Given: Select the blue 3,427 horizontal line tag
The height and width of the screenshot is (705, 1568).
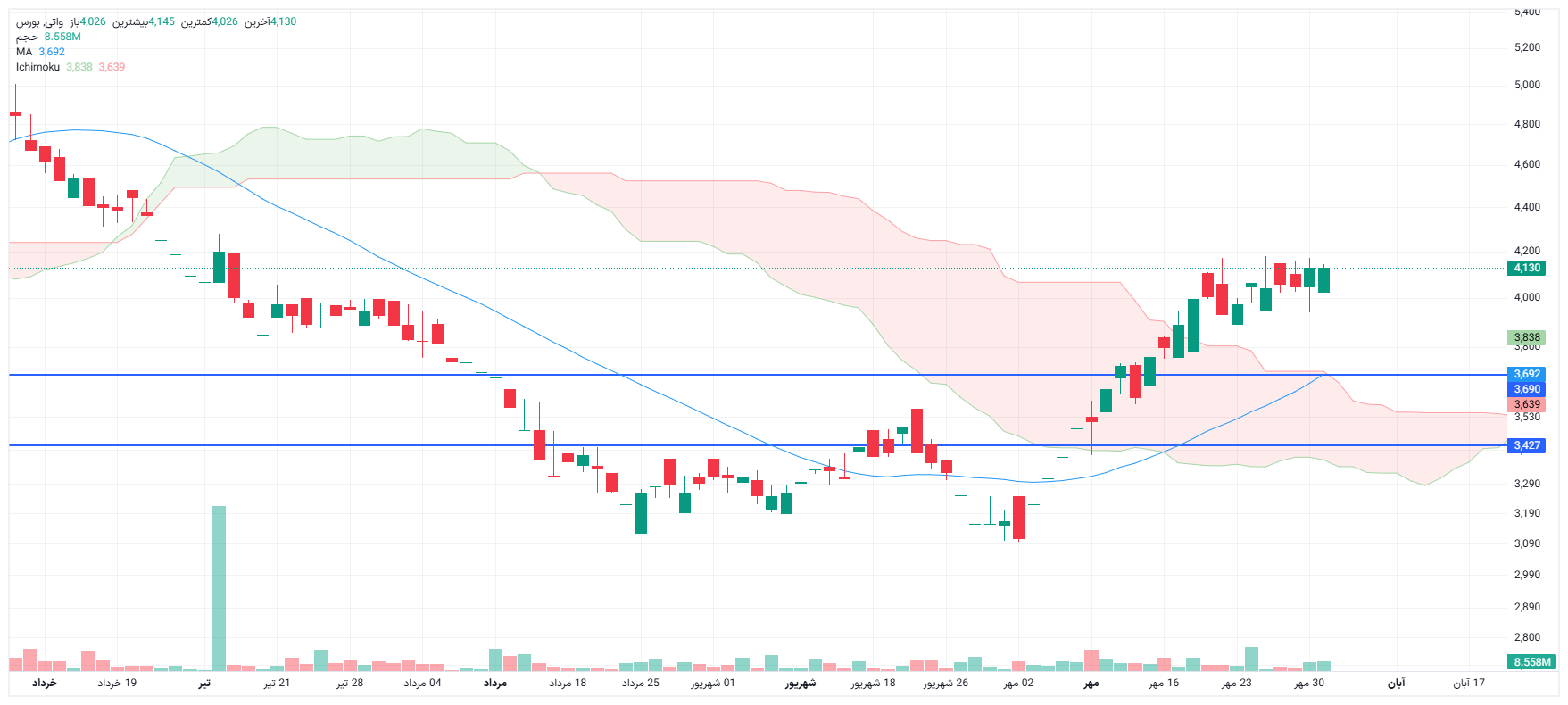Looking at the screenshot, I should point(1526,445).
